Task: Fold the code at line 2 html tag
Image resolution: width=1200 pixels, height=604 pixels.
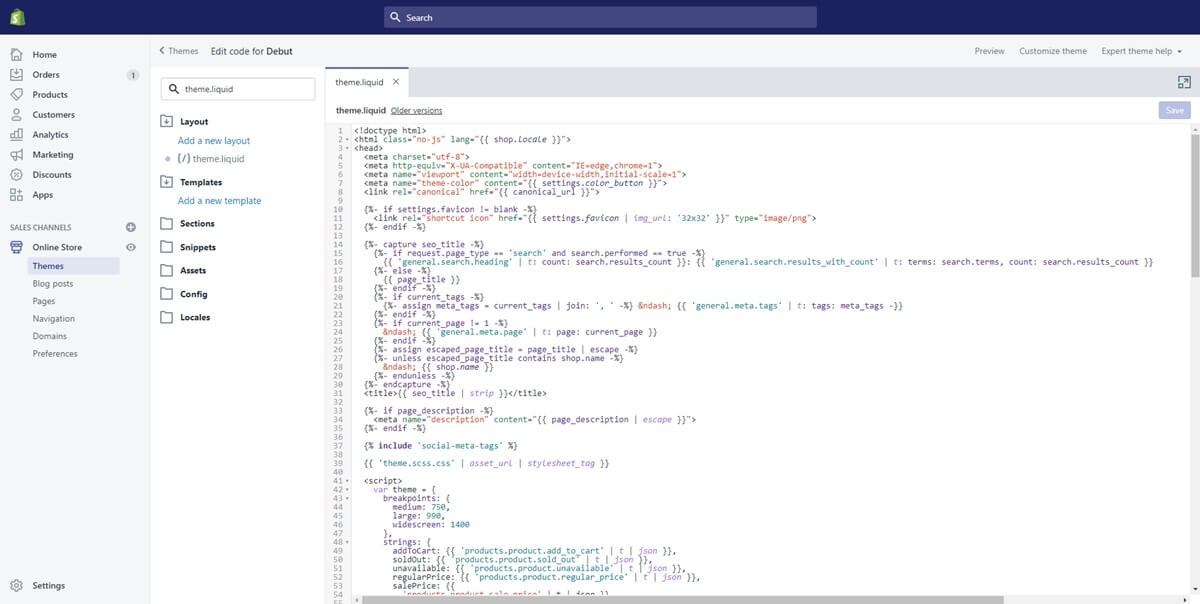Action: [x=348, y=139]
